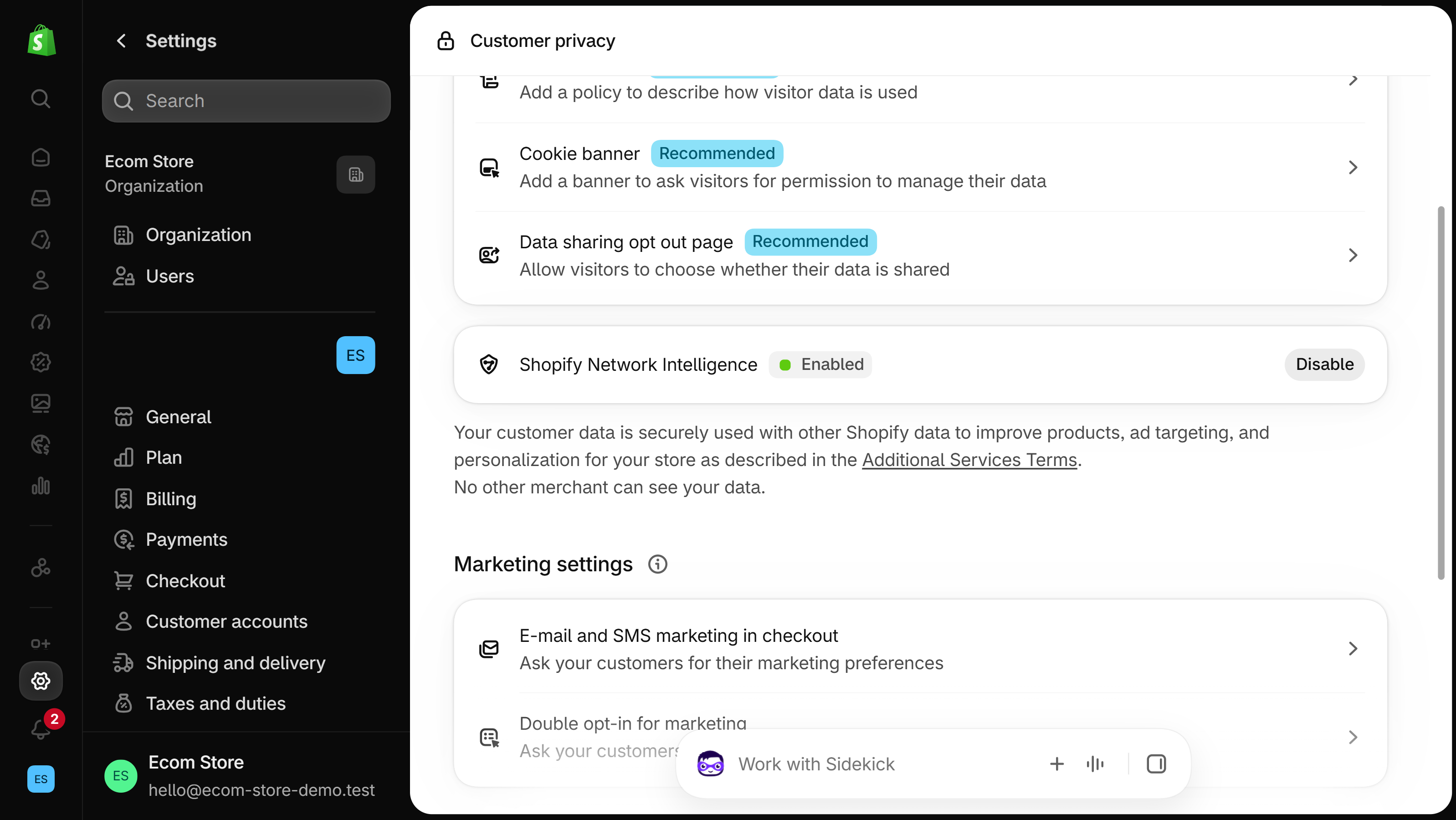Open the Orders inbox icon in rail
The width and height of the screenshot is (1456, 820).
41,198
